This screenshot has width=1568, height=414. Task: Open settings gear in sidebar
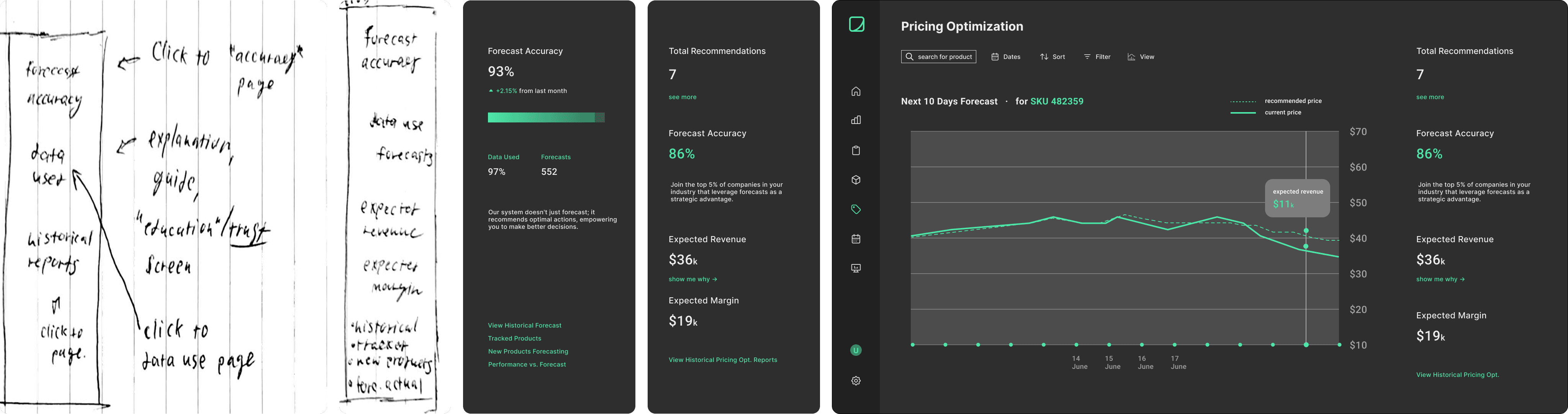pos(856,381)
